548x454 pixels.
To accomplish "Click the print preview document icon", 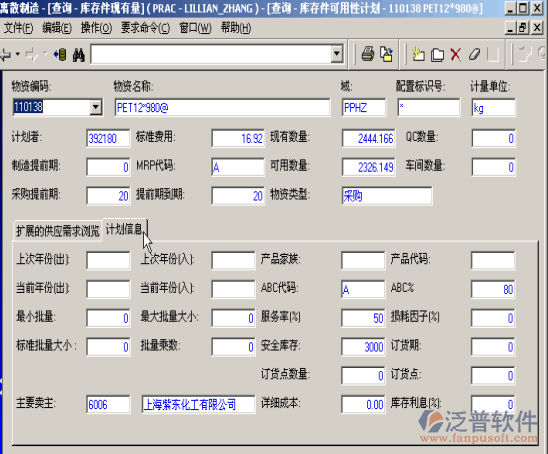I will pos(387,55).
